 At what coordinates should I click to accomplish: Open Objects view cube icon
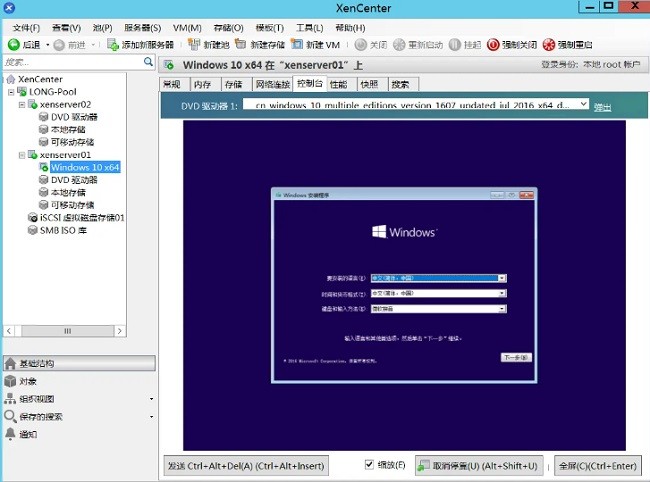coord(10,381)
